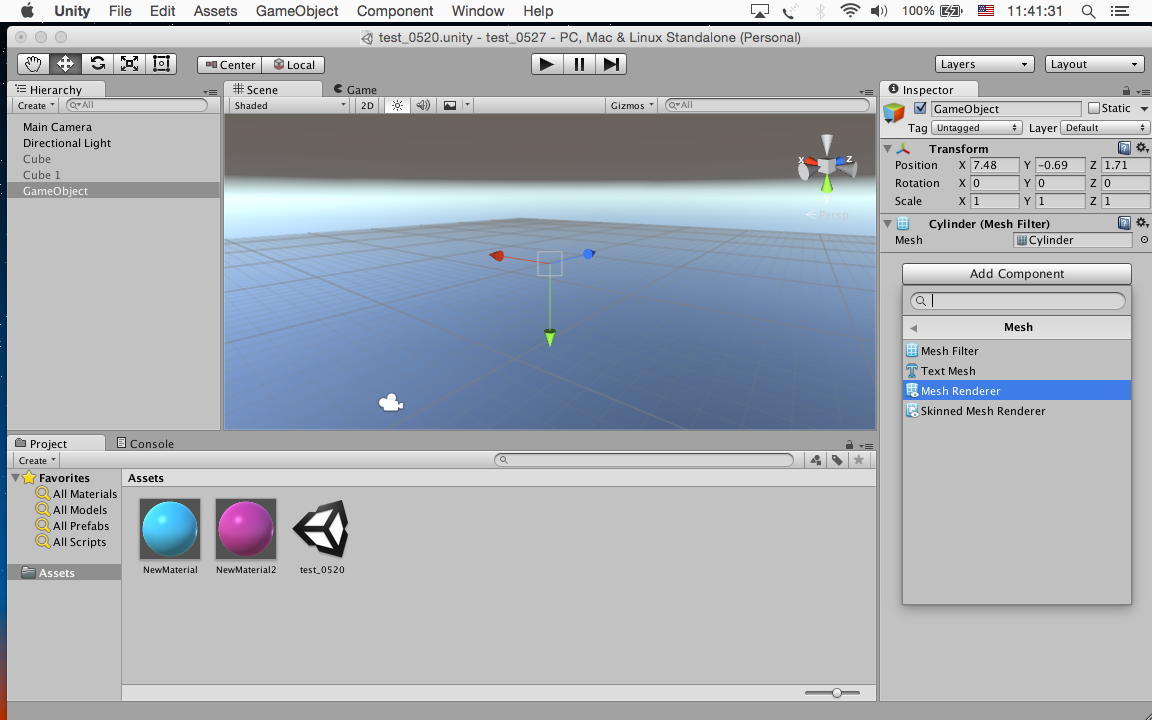1152x720 pixels.
Task: Open Hierarchy Create dropdown
Action: [x=36, y=106]
